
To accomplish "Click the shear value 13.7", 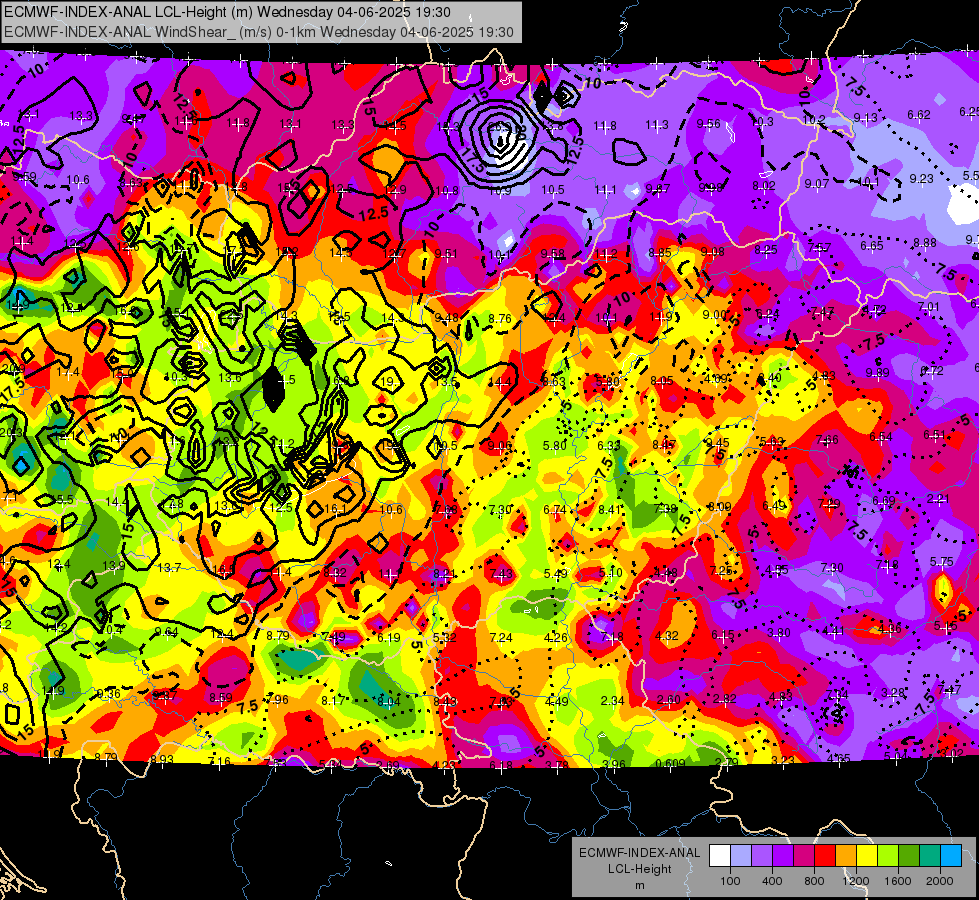I will [169, 568].
